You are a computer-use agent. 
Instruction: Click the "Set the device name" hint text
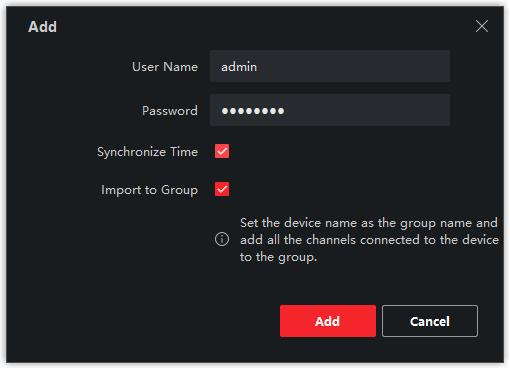click(x=369, y=240)
